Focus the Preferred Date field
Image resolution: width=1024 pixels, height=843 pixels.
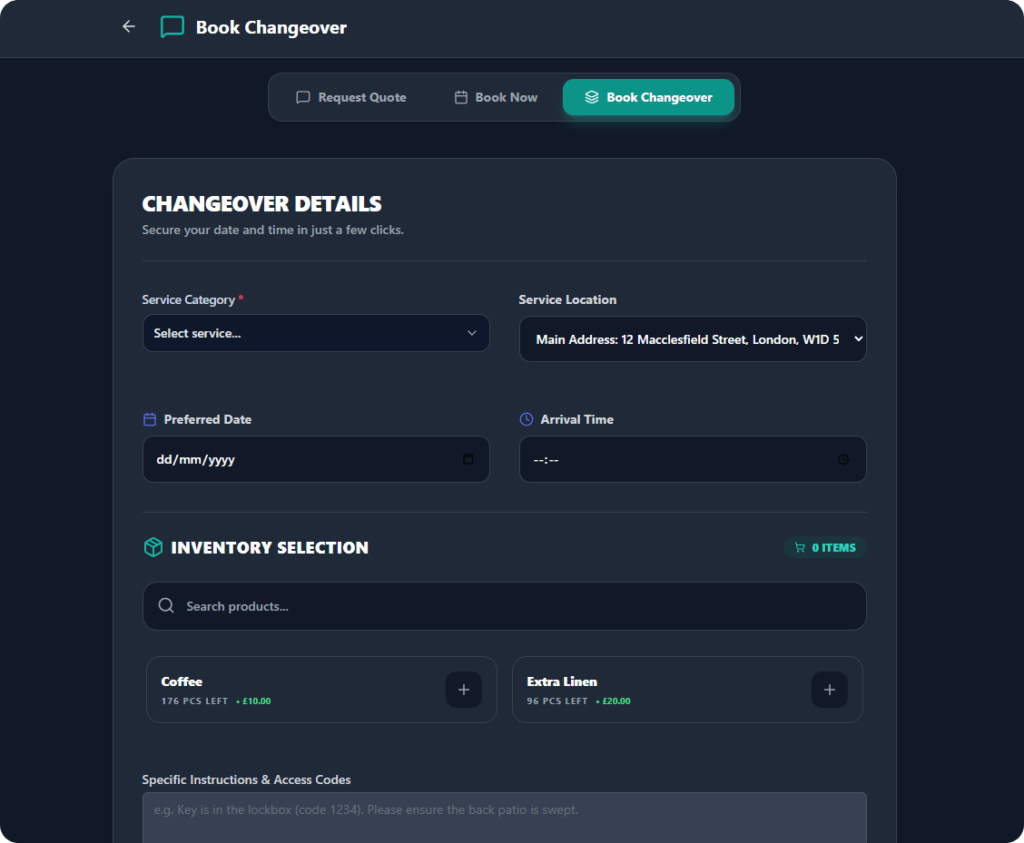point(300,459)
